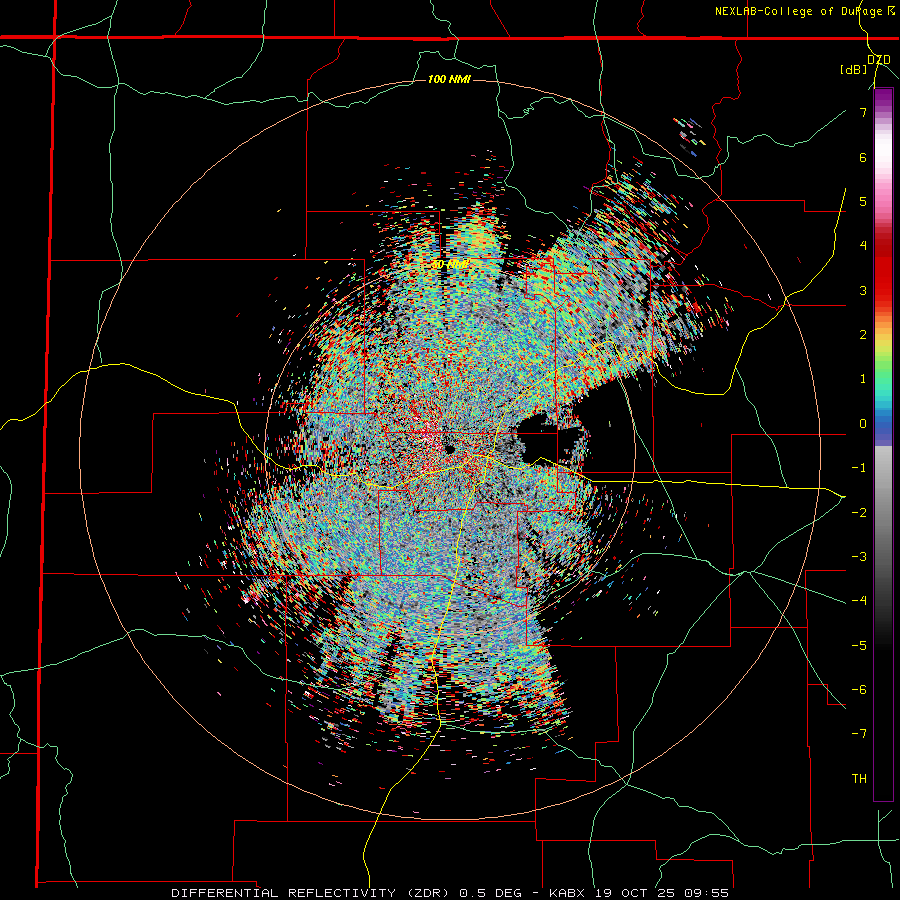Click the DZD color scale title
Image resolution: width=900 pixels, height=900 pixels.
(x=879, y=60)
